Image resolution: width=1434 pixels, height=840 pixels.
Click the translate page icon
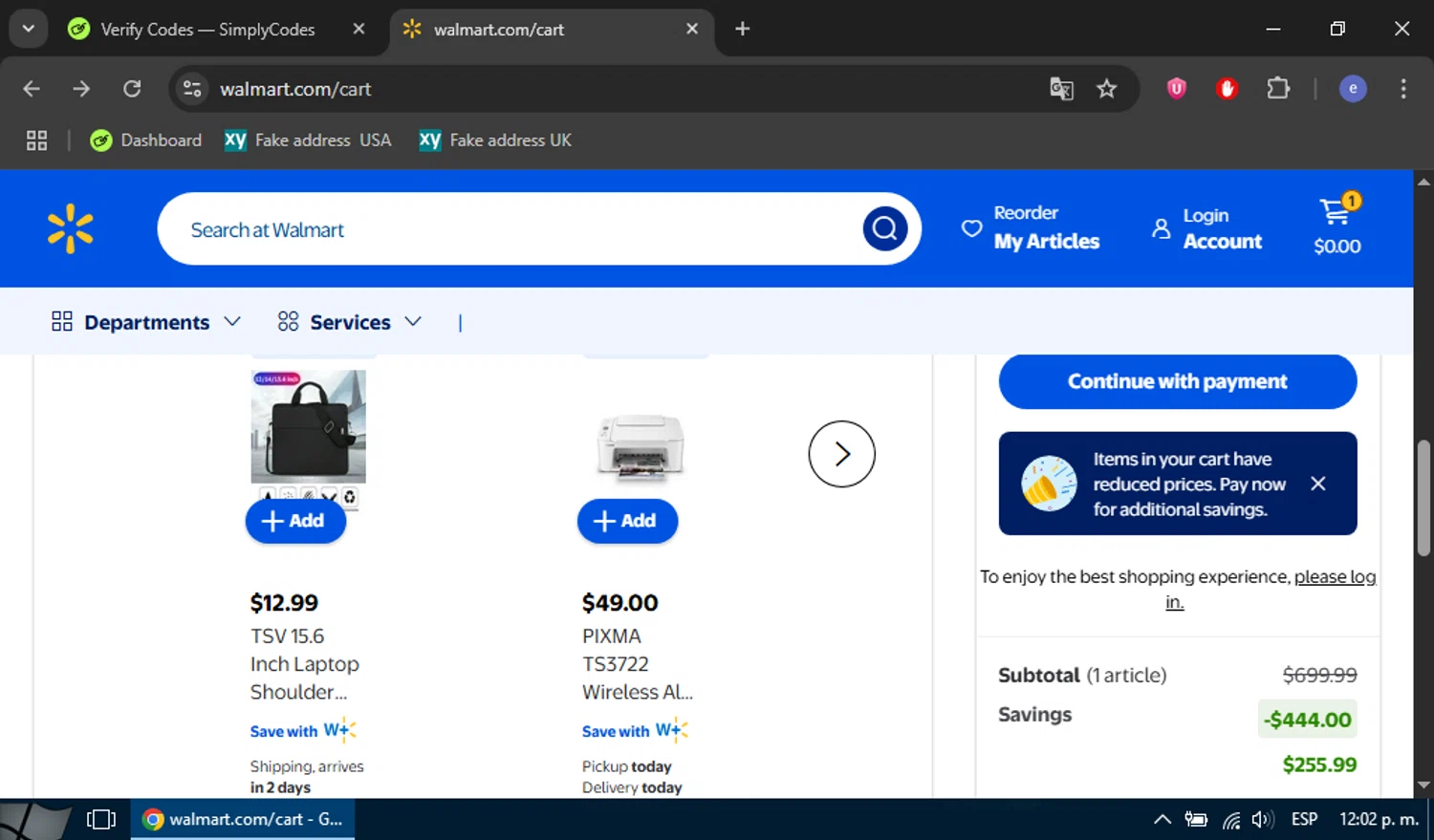pyautogui.click(x=1061, y=89)
